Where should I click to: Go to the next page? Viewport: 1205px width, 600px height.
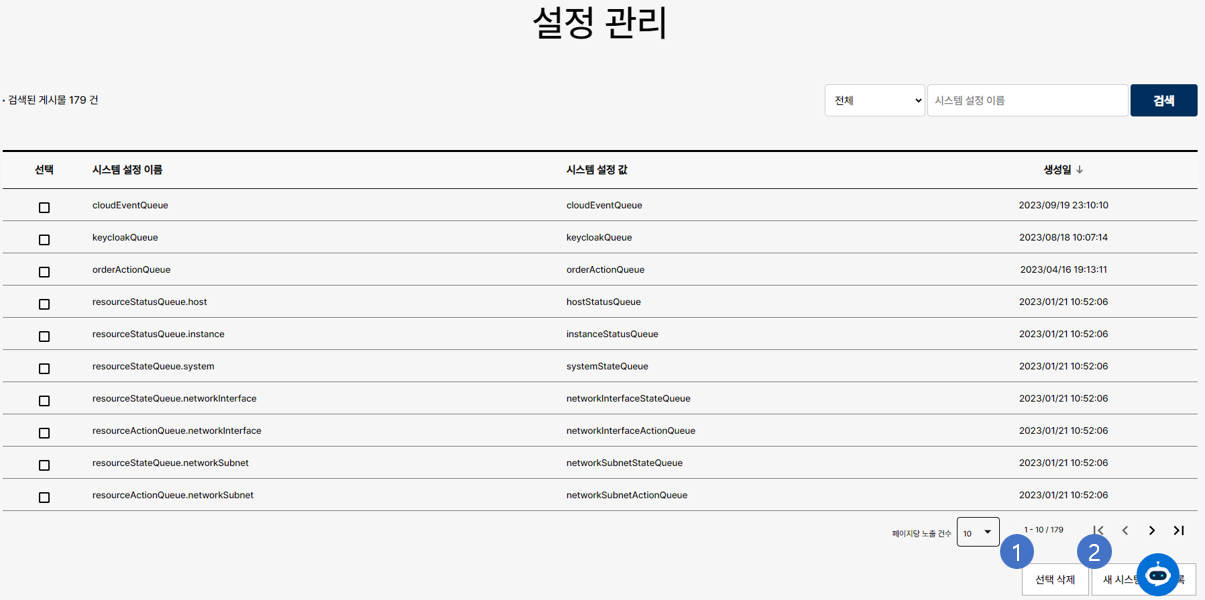coord(1152,531)
